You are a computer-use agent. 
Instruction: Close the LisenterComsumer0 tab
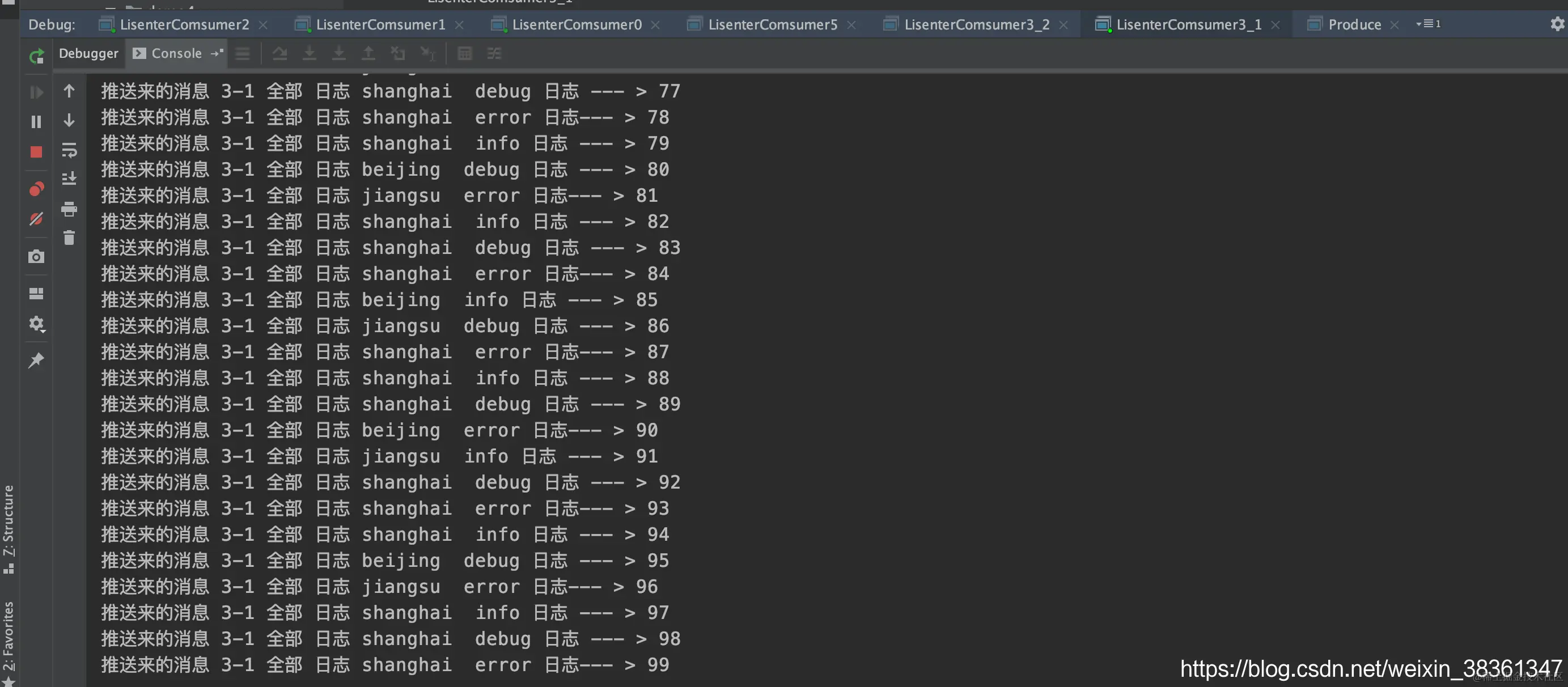[655, 25]
